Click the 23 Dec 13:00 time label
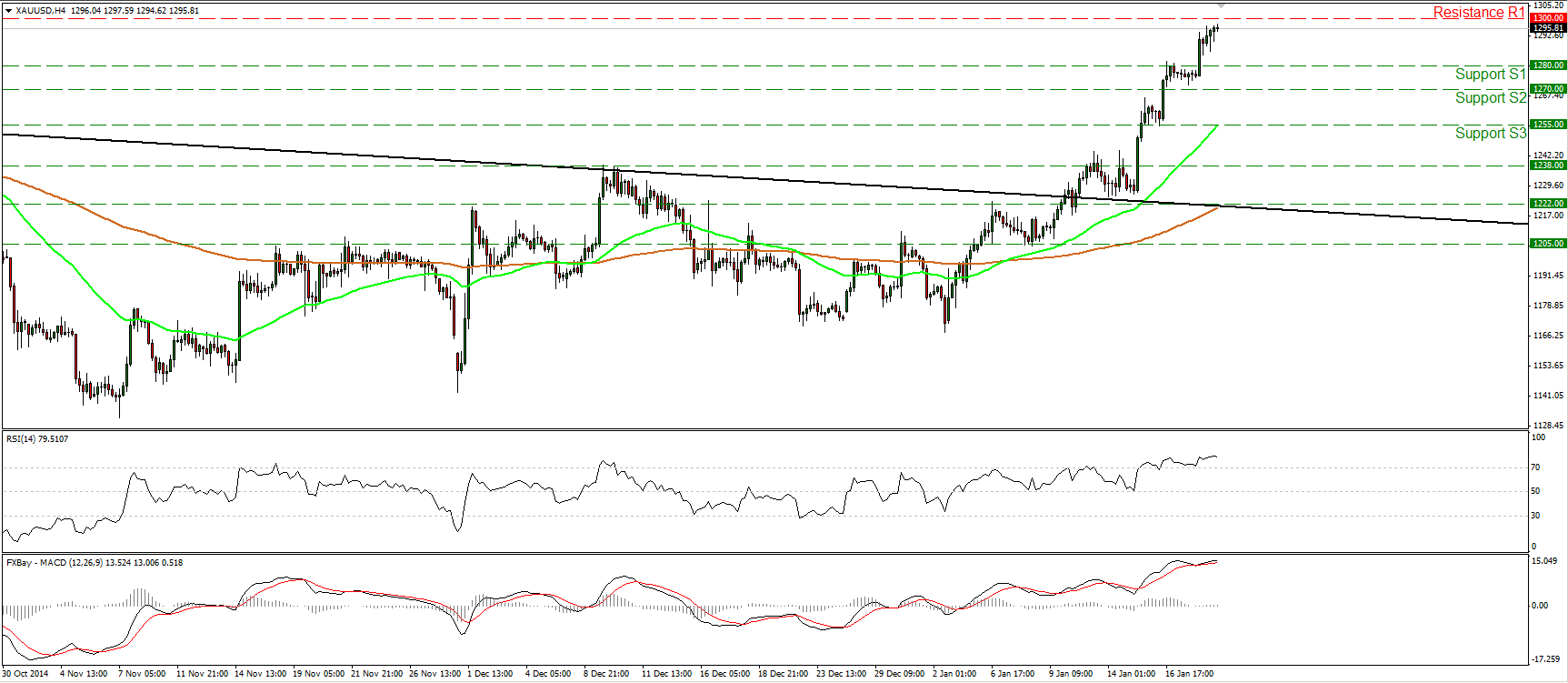The image size is (1568, 683). coord(841,674)
